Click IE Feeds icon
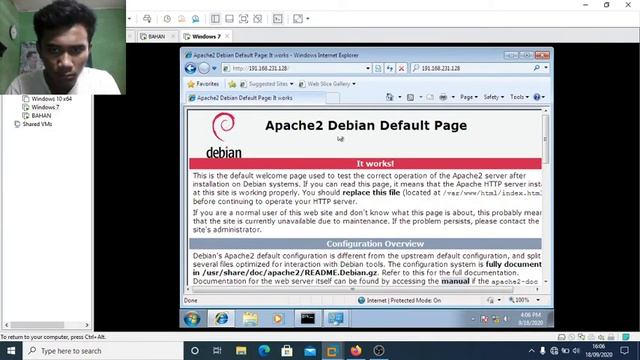 click(411, 97)
